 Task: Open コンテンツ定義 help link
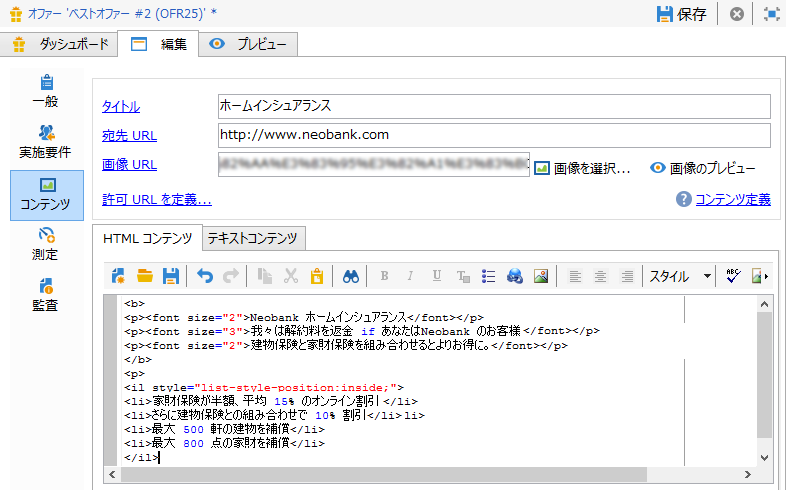[x=733, y=199]
